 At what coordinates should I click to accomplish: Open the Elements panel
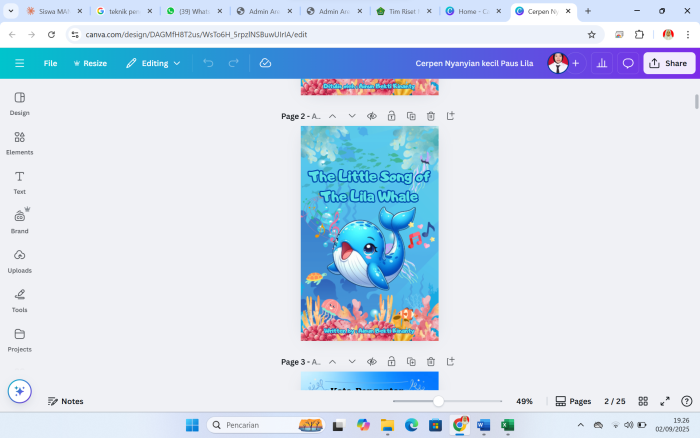pos(20,143)
